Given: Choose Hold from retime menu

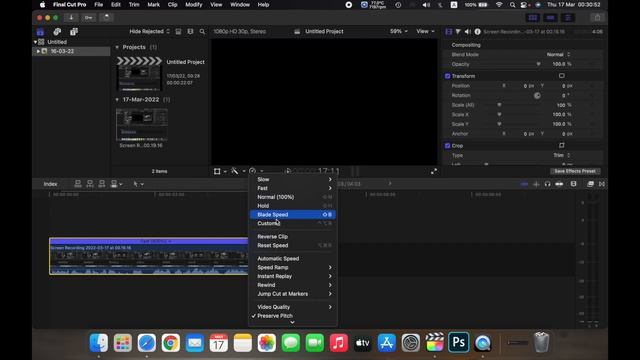Looking at the screenshot, I should (293, 206).
